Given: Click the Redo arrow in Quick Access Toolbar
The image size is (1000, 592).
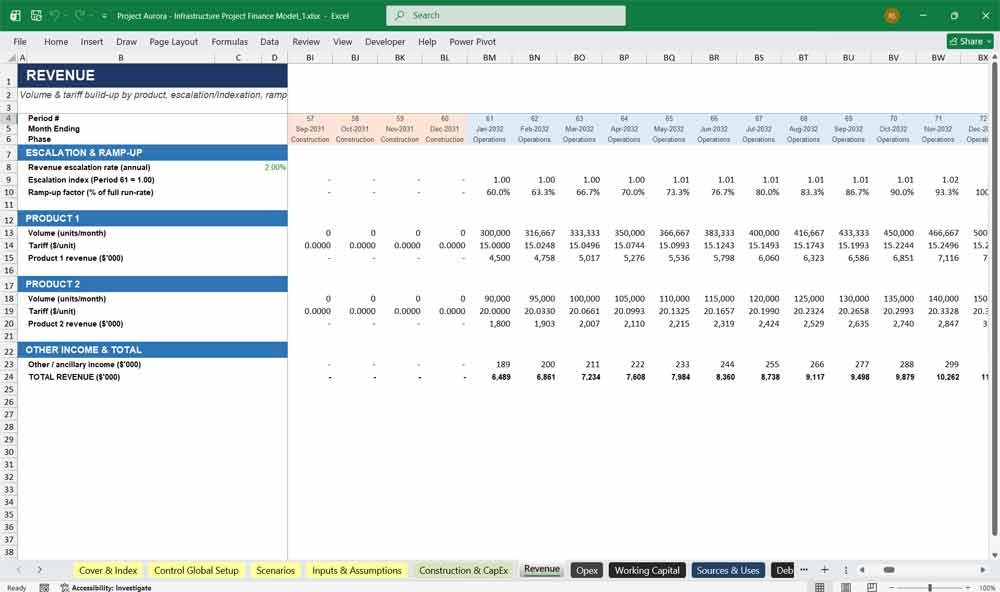Looking at the screenshot, I should coord(80,15).
